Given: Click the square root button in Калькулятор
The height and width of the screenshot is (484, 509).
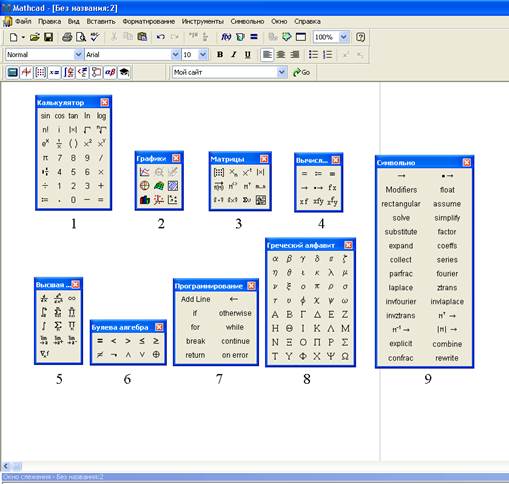Looking at the screenshot, I should coord(87,130).
